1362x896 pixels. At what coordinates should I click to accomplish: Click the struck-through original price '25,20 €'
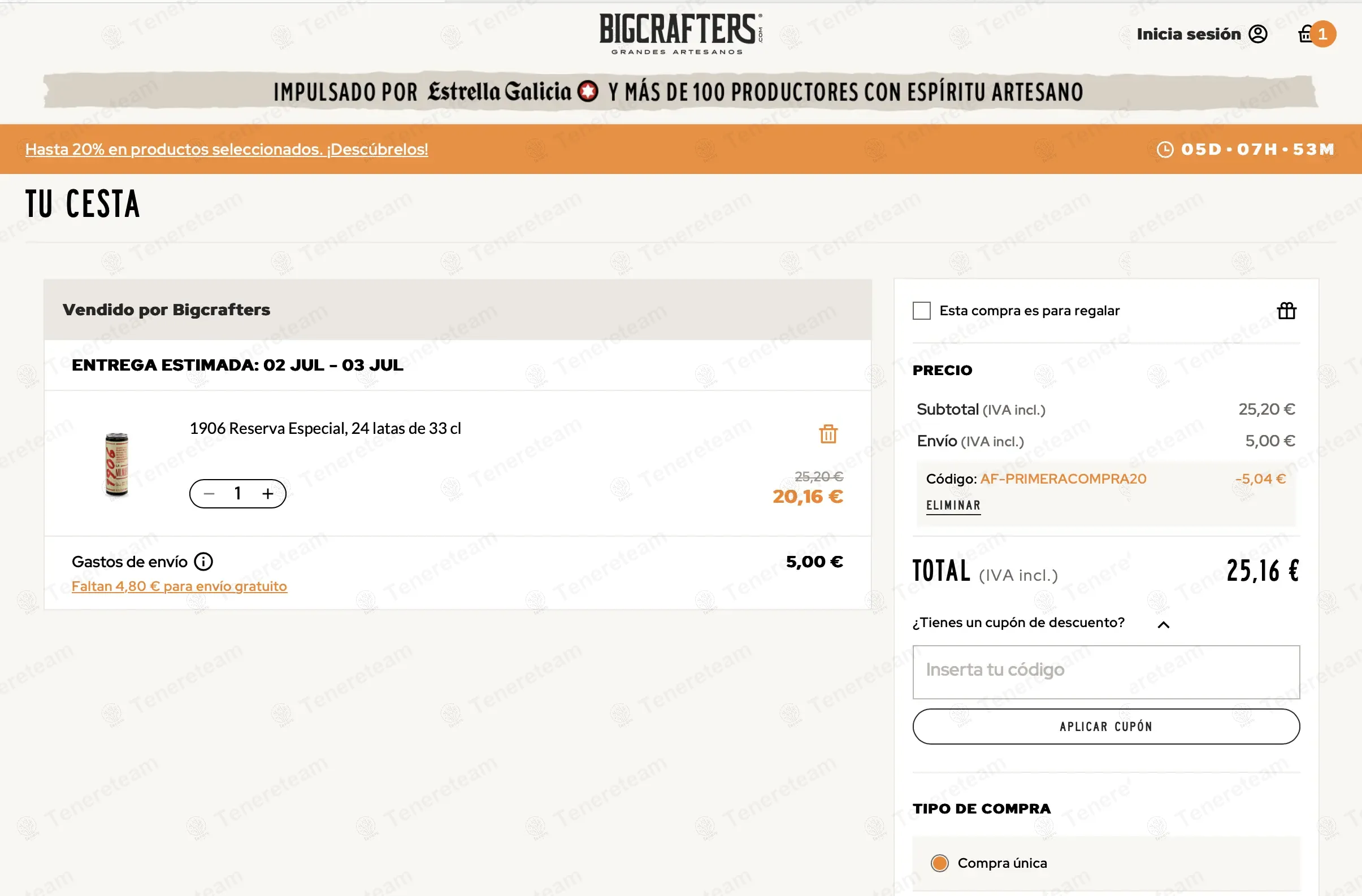[818, 477]
